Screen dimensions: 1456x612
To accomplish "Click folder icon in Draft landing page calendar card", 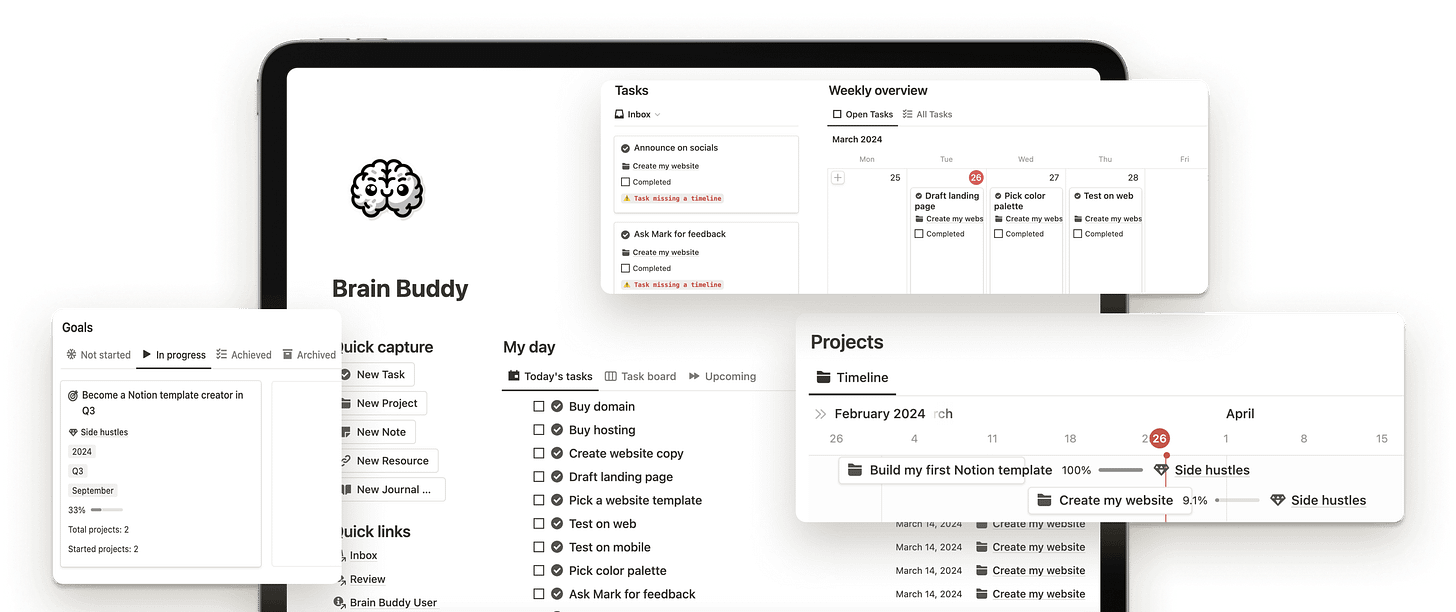I will point(920,219).
